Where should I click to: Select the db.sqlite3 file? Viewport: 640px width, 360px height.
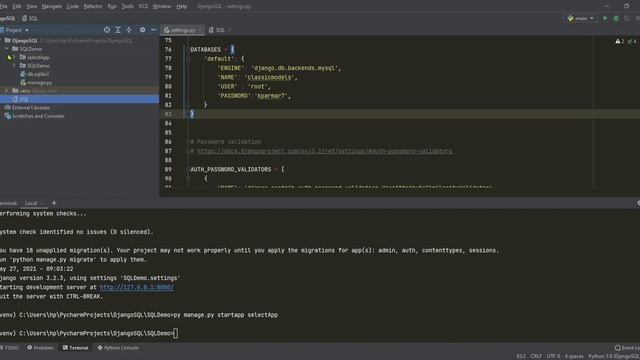point(35,74)
